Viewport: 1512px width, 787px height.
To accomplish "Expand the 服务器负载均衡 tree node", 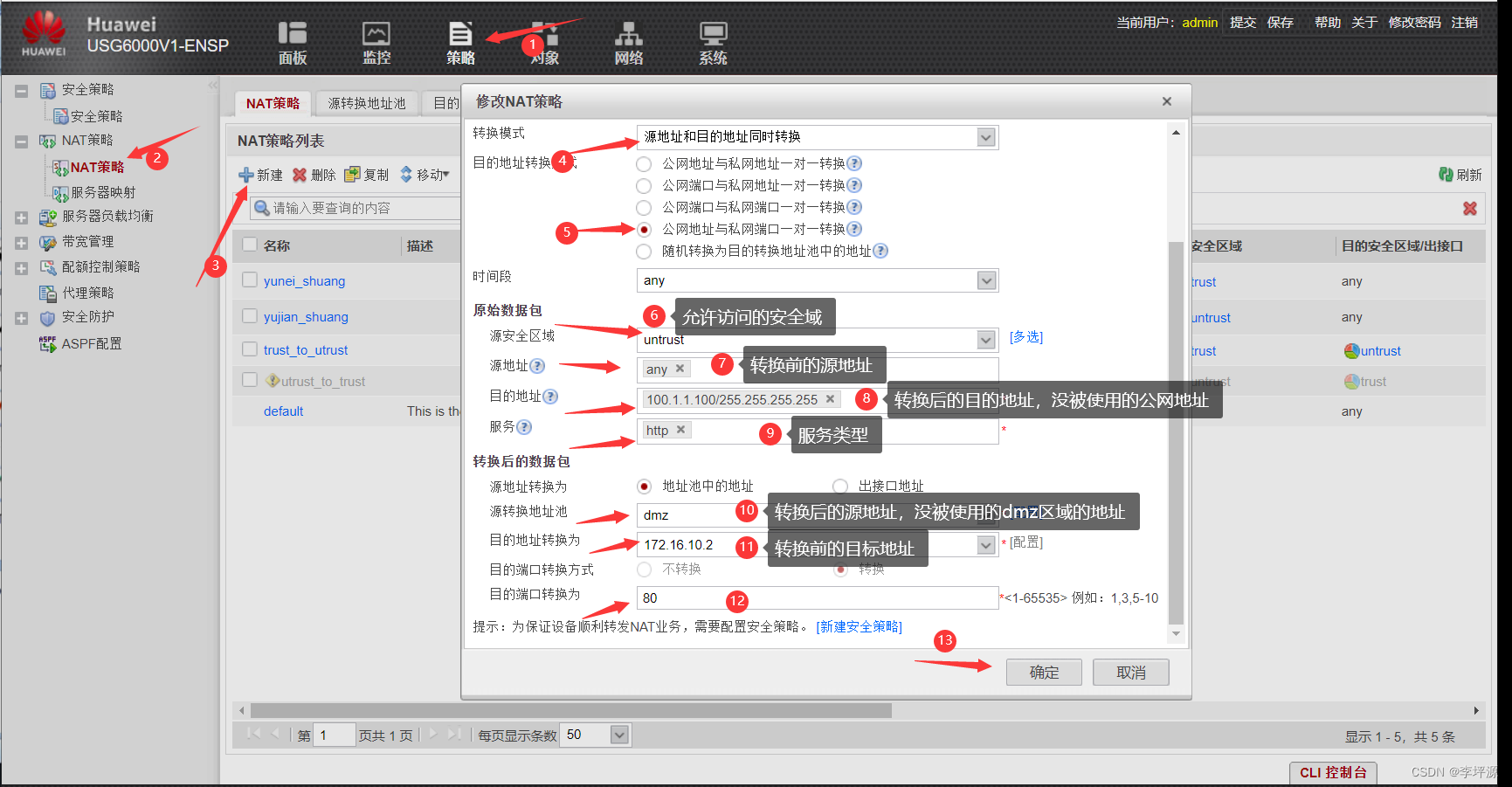I will tap(22, 217).
